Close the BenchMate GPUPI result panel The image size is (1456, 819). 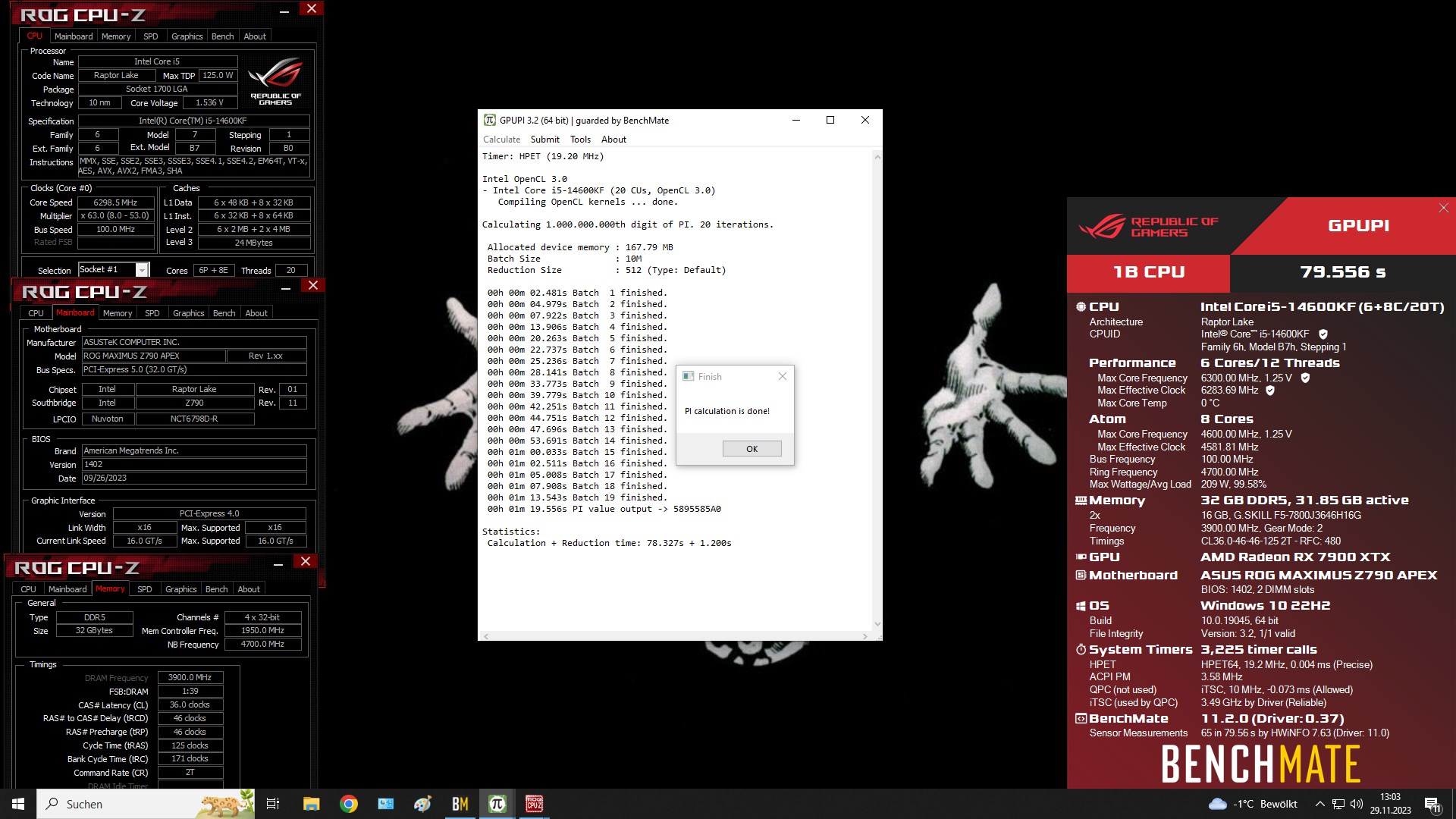(1444, 208)
